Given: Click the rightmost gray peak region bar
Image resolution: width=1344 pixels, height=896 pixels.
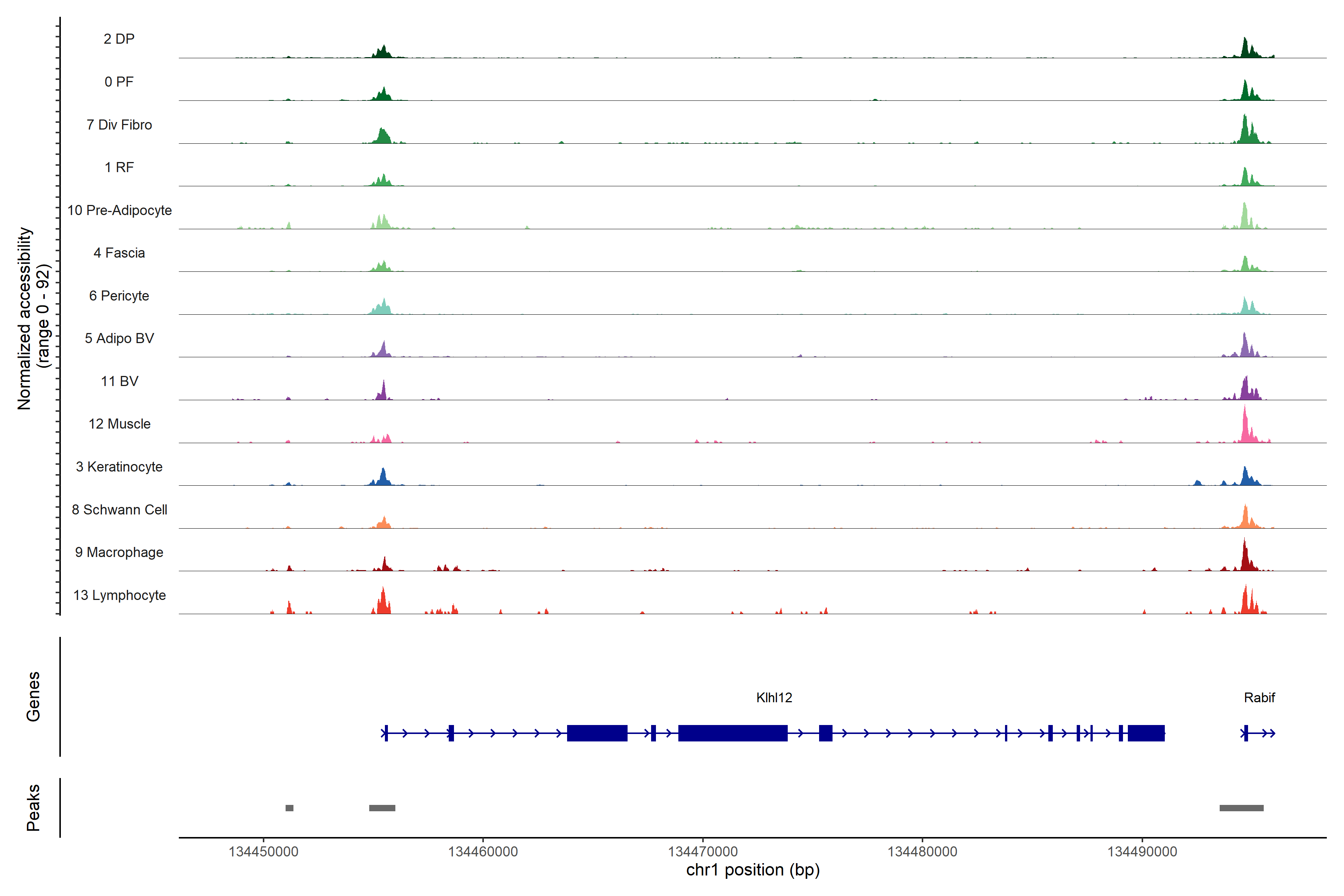Looking at the screenshot, I should 1241,808.
